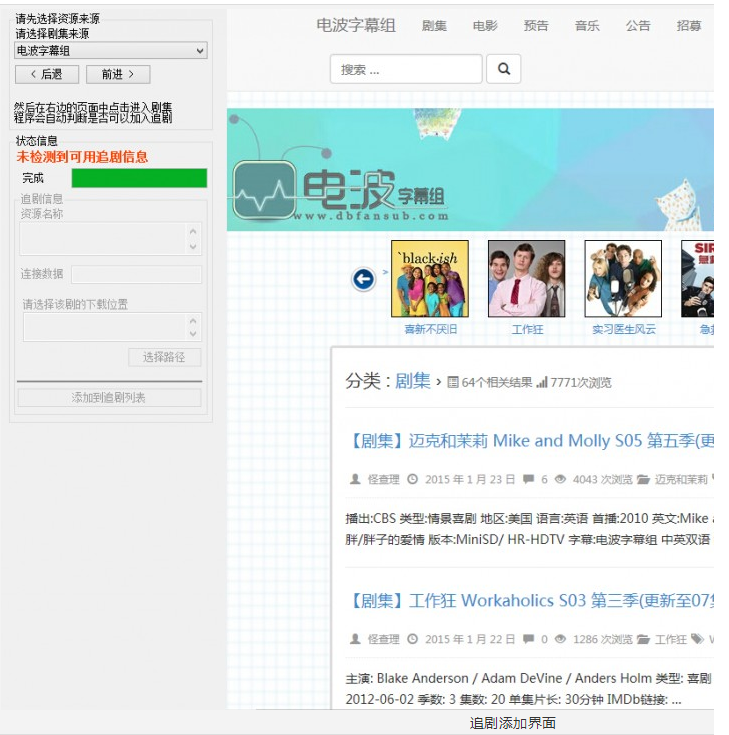Click author icon in Workaholics row
This screenshot has width=729, height=735.
point(355,639)
